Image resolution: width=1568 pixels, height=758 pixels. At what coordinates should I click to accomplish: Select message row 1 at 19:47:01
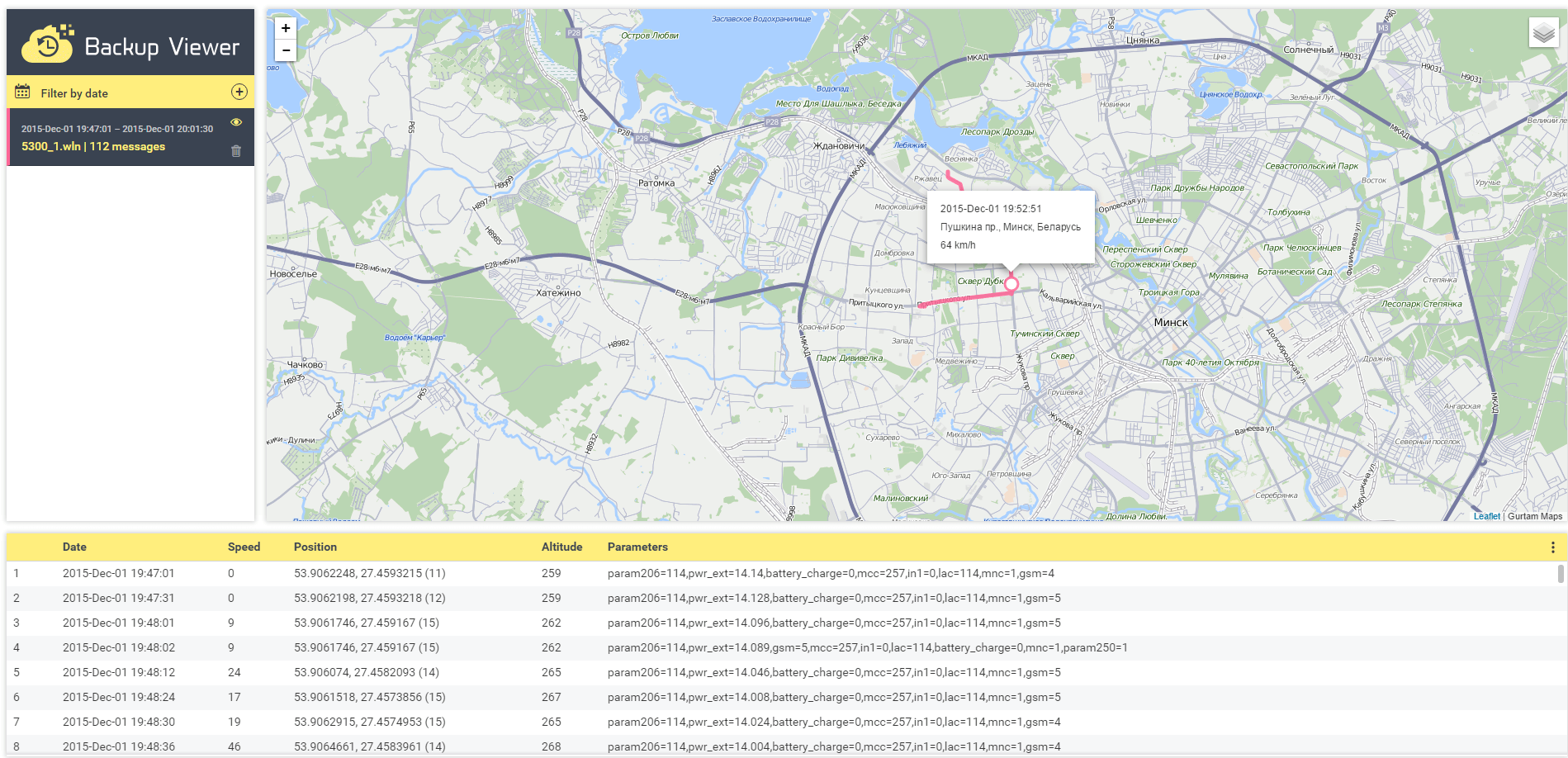click(118, 573)
